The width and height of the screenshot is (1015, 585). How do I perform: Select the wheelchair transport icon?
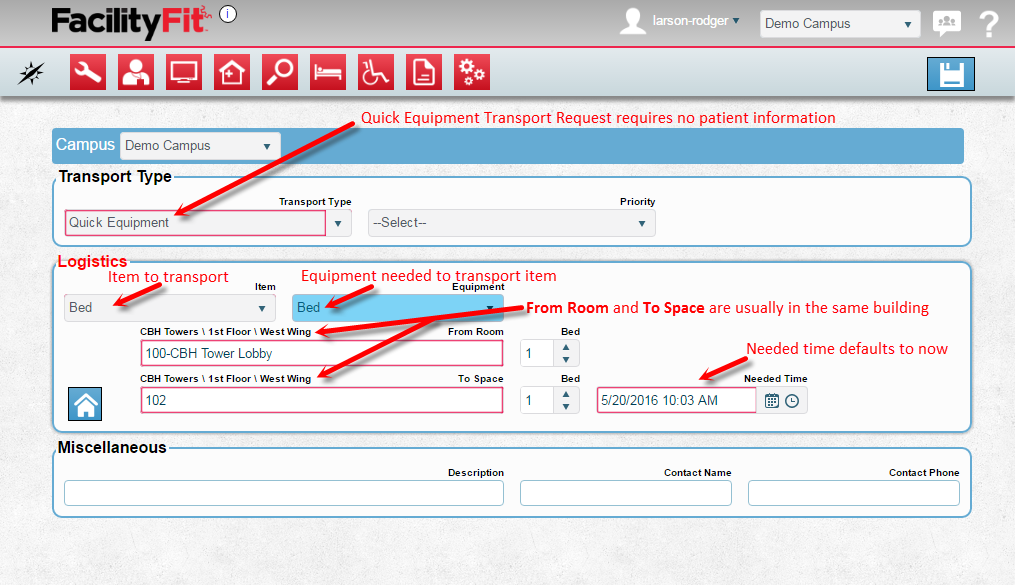(x=376, y=72)
